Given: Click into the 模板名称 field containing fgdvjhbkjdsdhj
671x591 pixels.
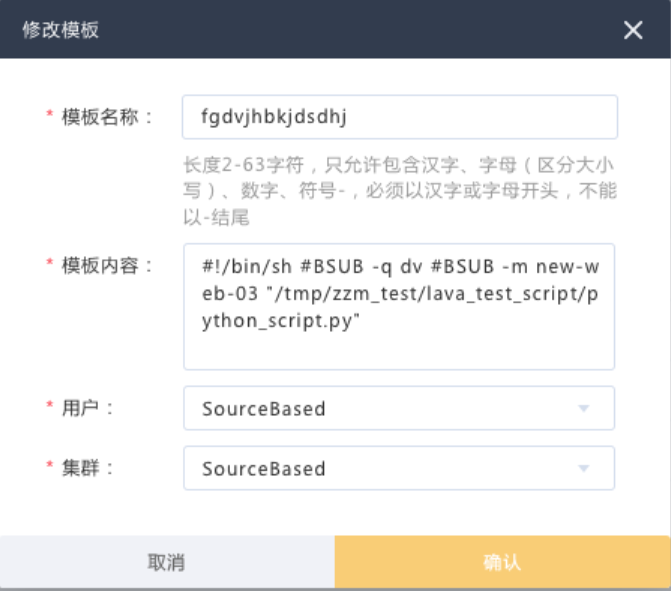Looking at the screenshot, I should pos(400,117).
